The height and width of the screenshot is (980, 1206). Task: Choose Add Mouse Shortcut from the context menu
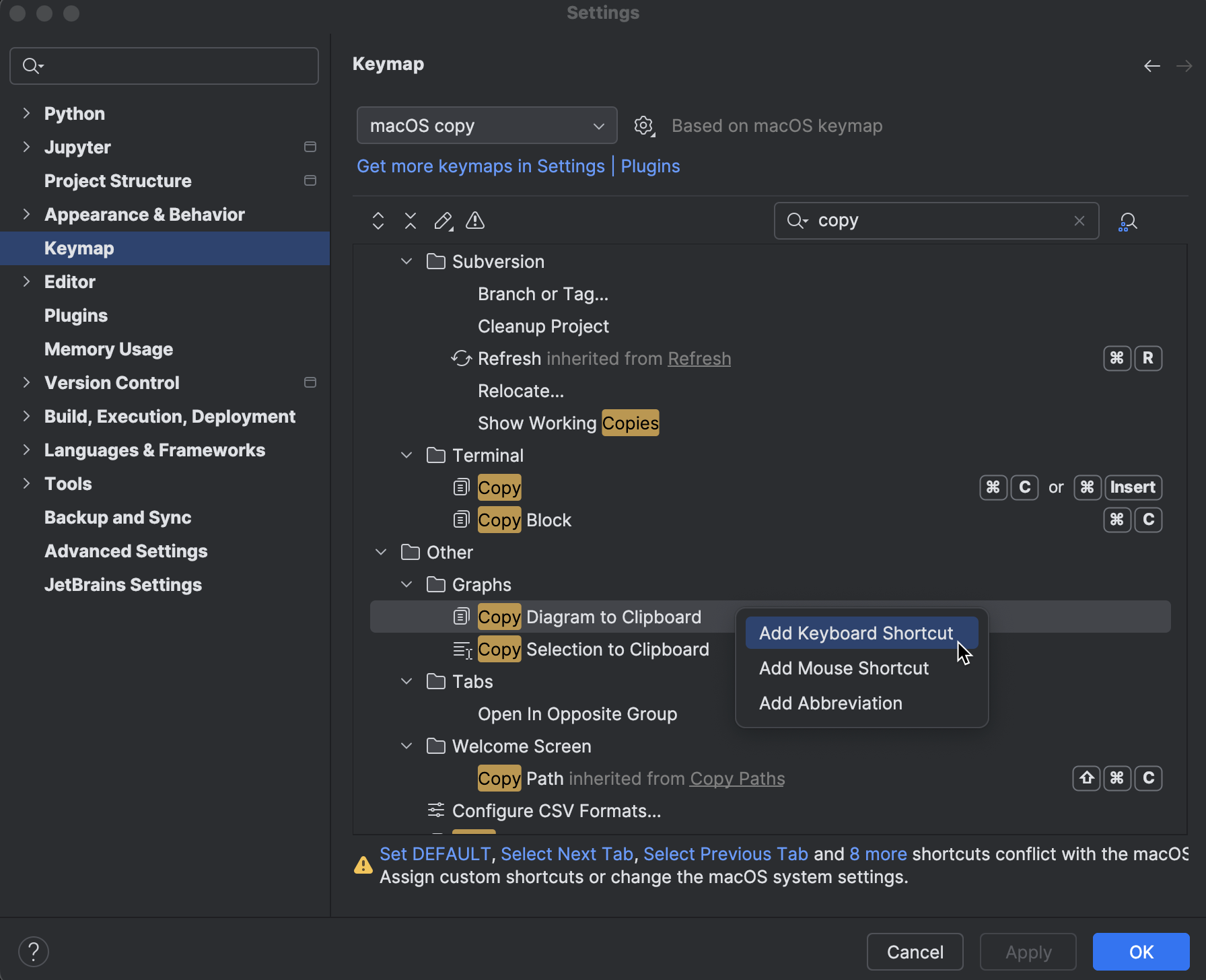[843, 668]
